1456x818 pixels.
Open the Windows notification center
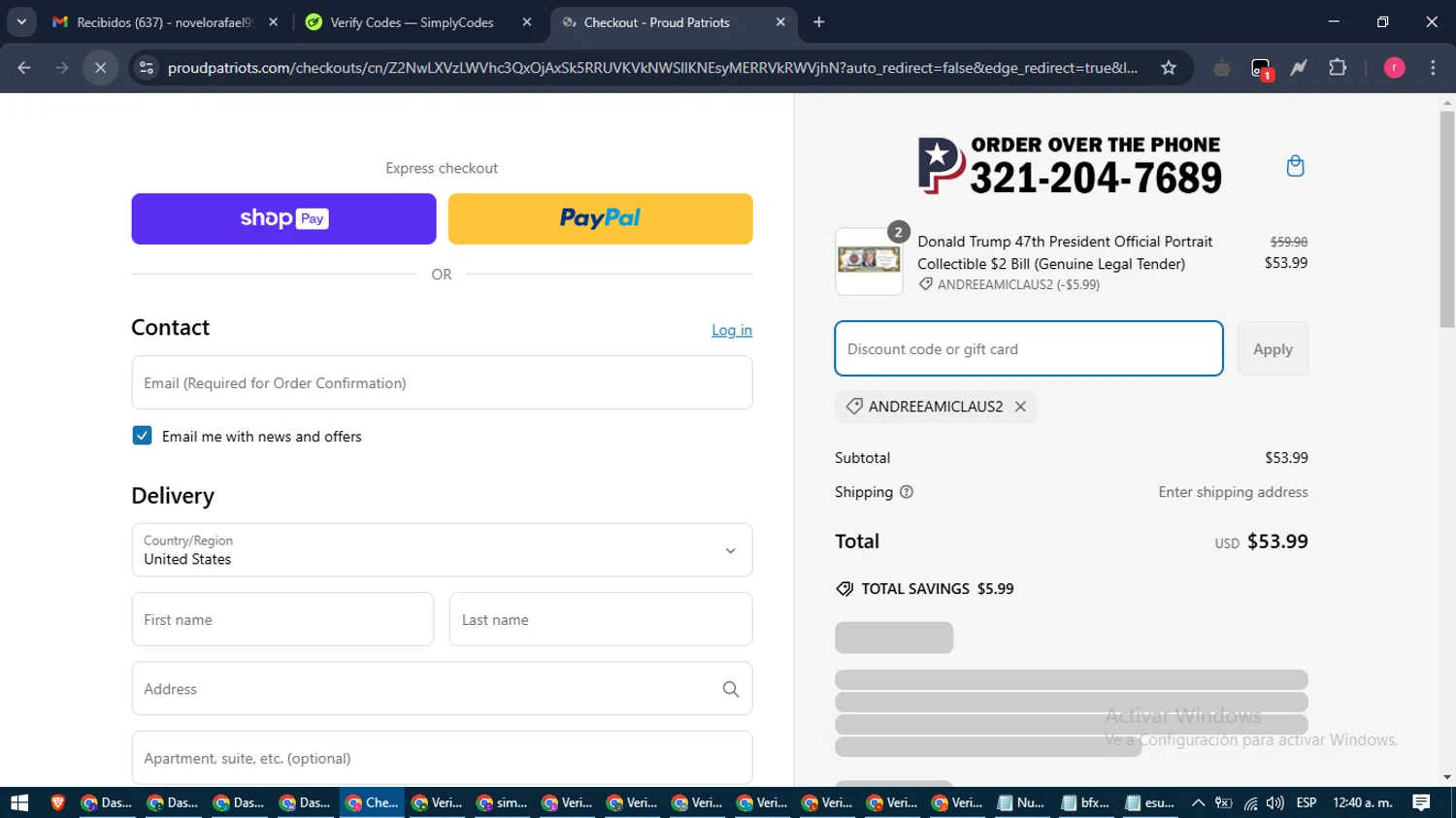pyautogui.click(x=1421, y=802)
